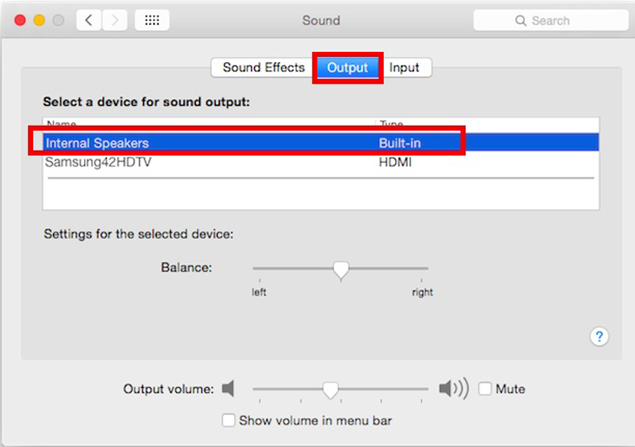
Task: Click the yellow minimize window button
Action: pos(39,20)
